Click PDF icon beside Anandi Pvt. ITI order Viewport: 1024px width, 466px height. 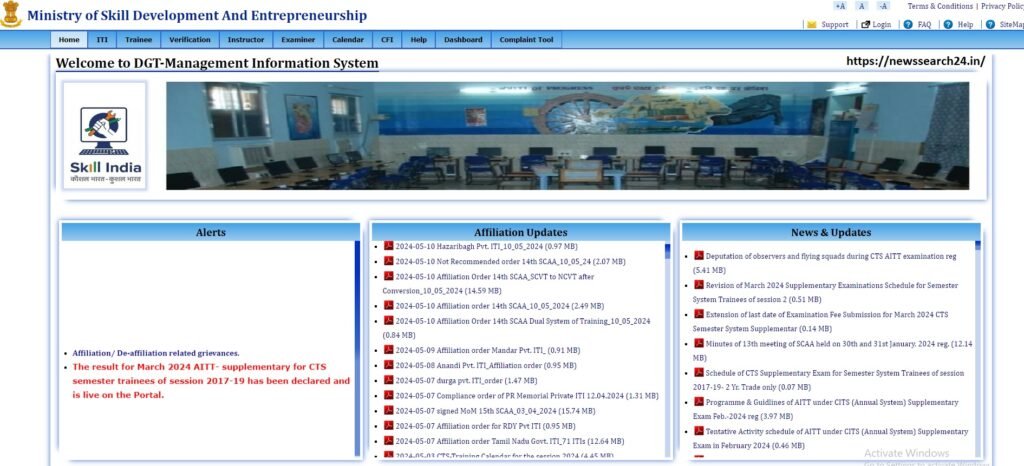pyautogui.click(x=389, y=365)
